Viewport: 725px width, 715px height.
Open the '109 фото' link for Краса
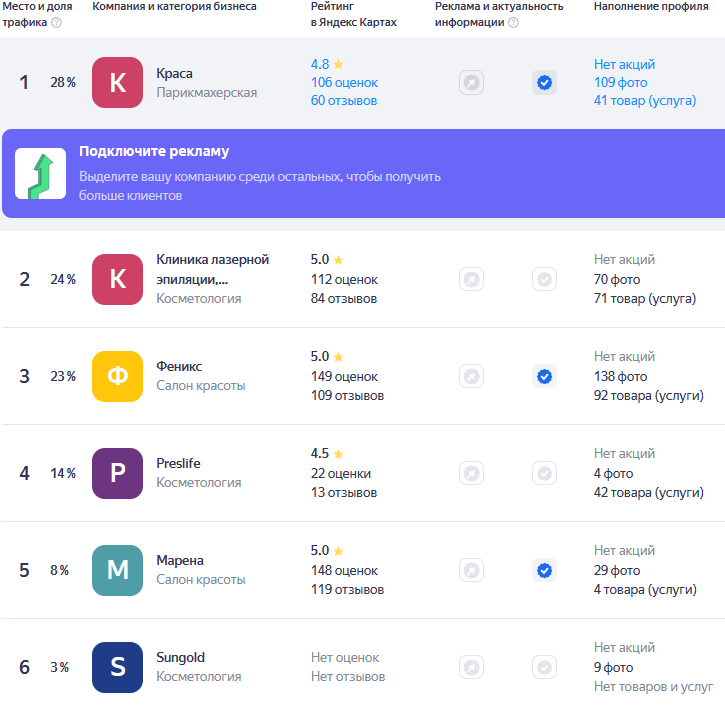[x=620, y=82]
